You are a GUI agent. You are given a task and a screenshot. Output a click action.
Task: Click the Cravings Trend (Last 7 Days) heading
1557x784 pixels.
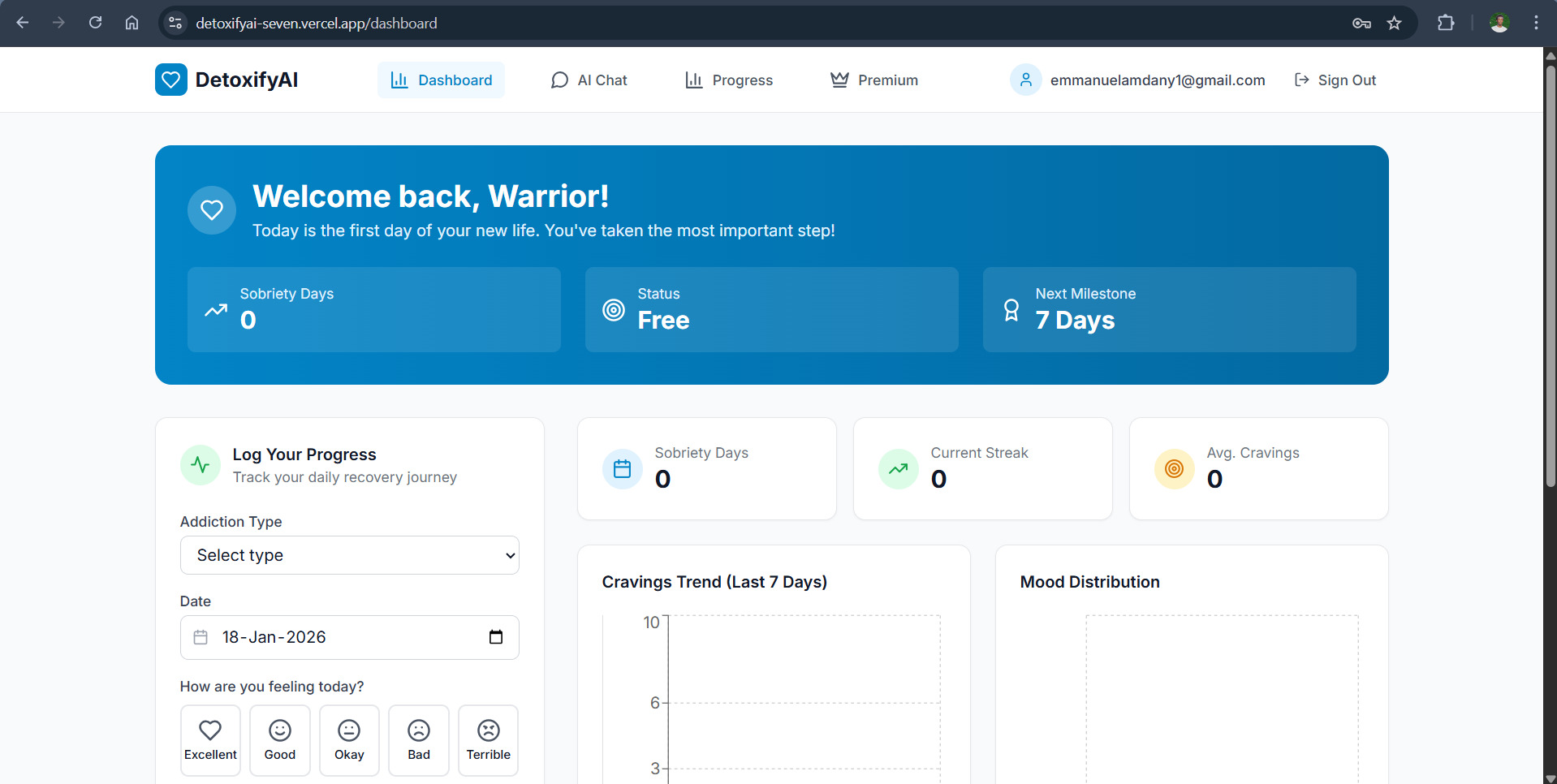714,582
